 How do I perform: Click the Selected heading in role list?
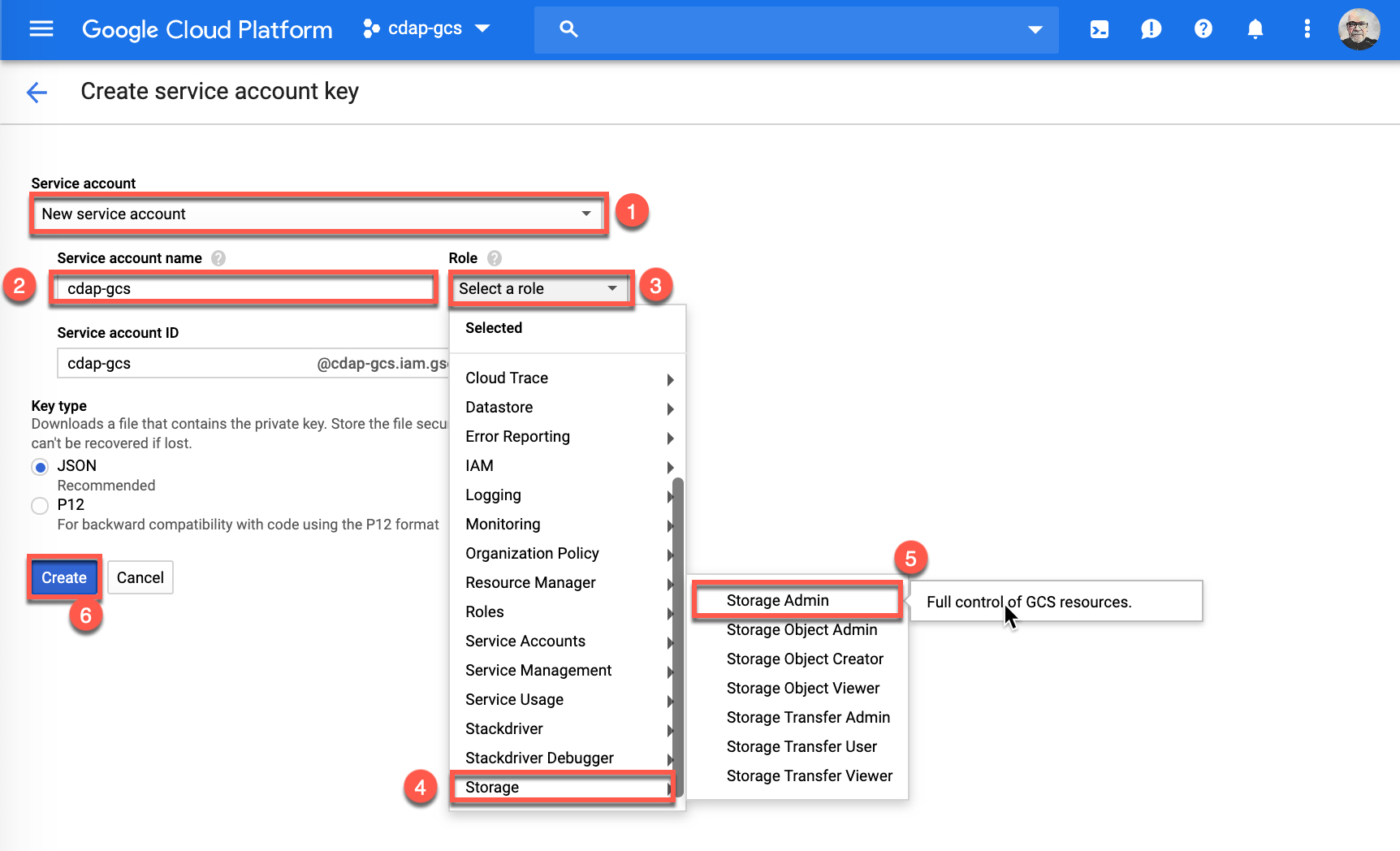point(494,328)
